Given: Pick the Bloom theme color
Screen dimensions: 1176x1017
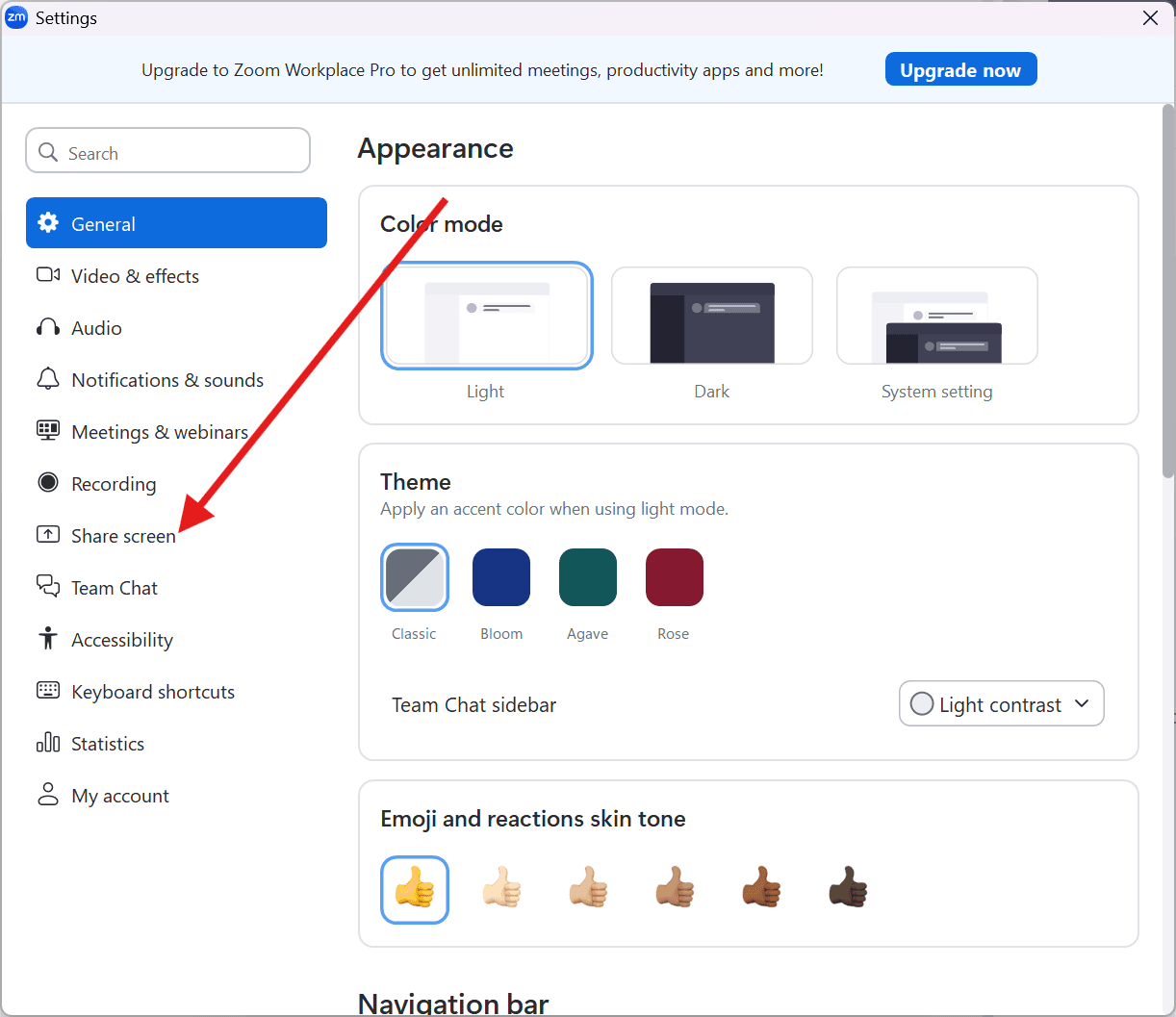Looking at the screenshot, I should pos(501,577).
